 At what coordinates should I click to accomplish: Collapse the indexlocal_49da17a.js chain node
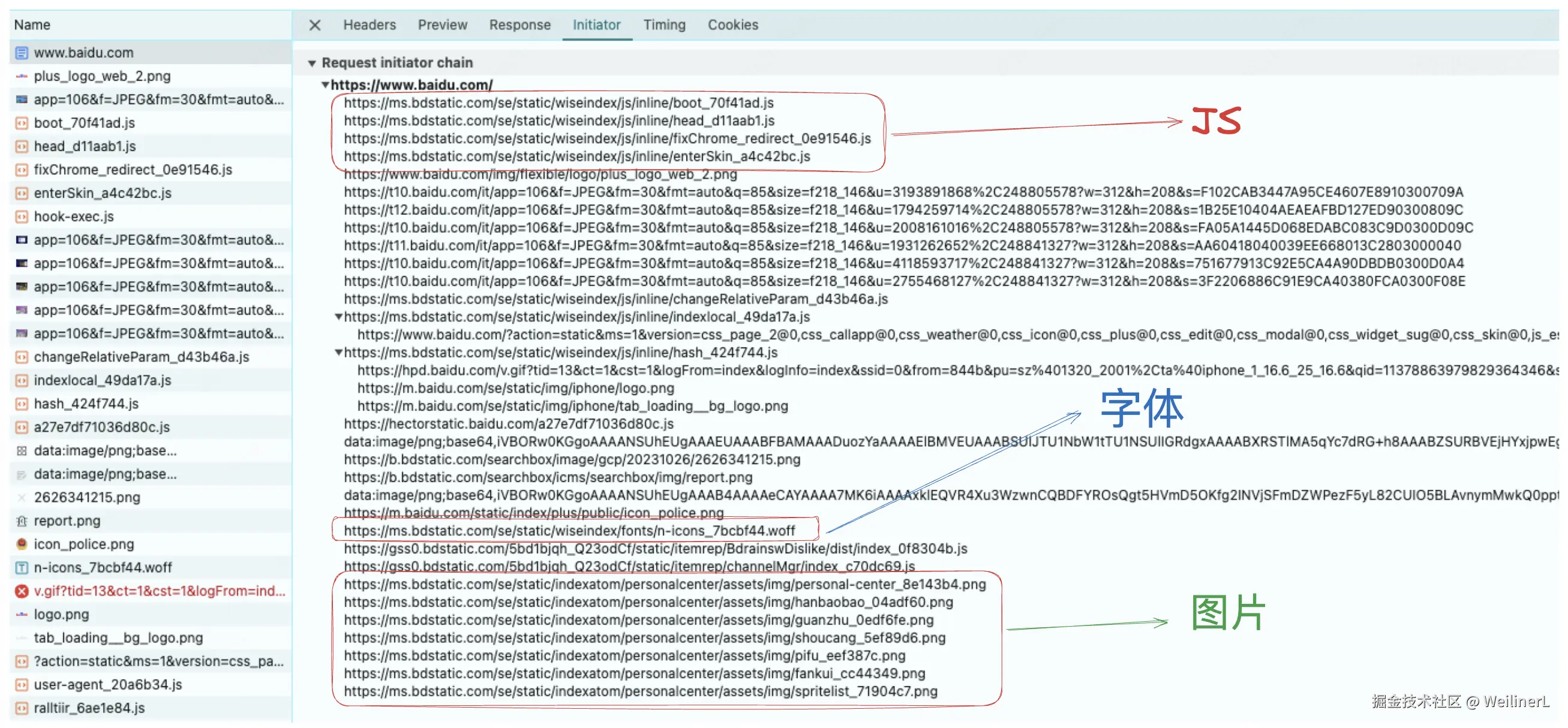[x=338, y=317]
